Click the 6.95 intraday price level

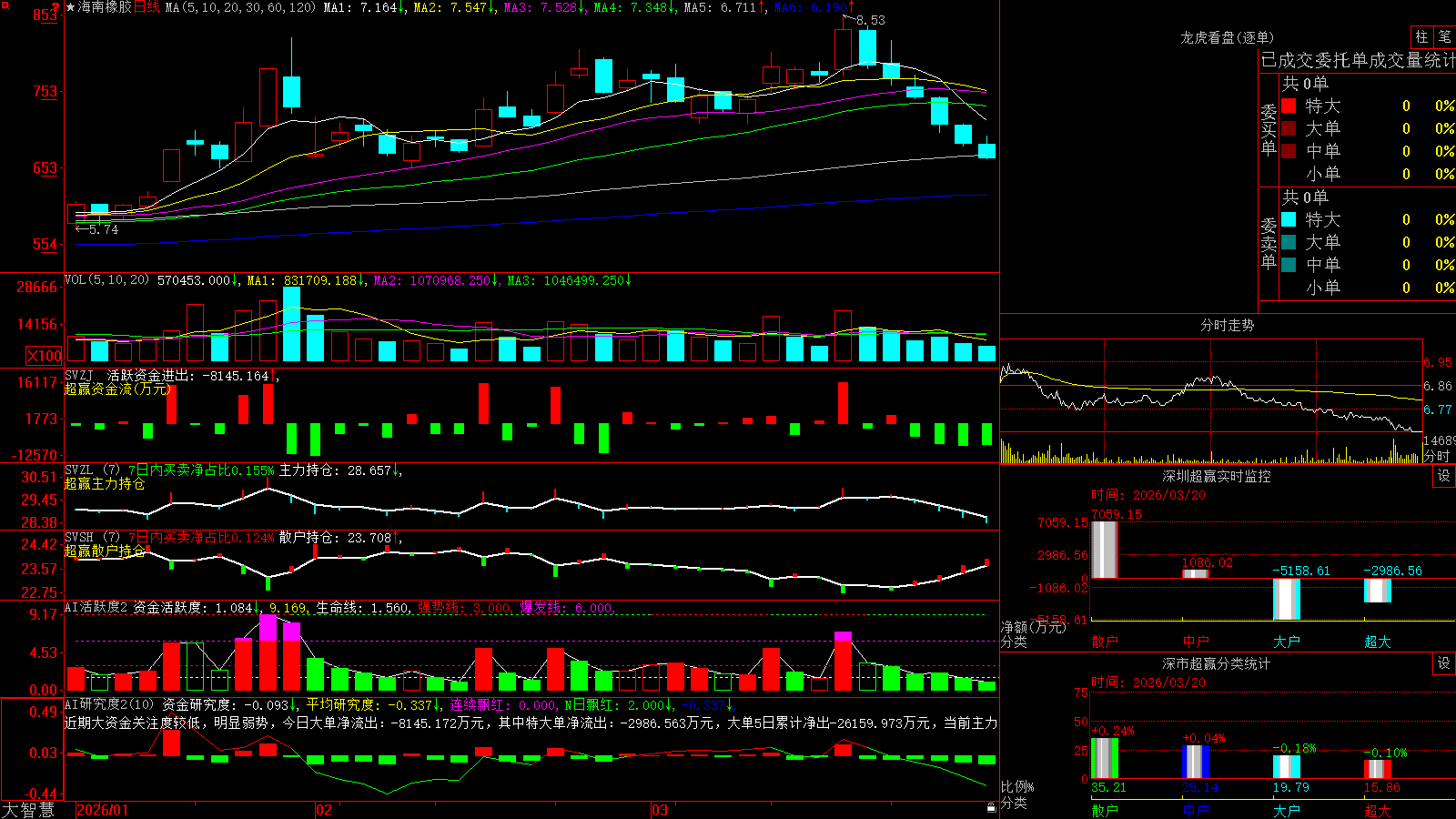click(x=1438, y=362)
